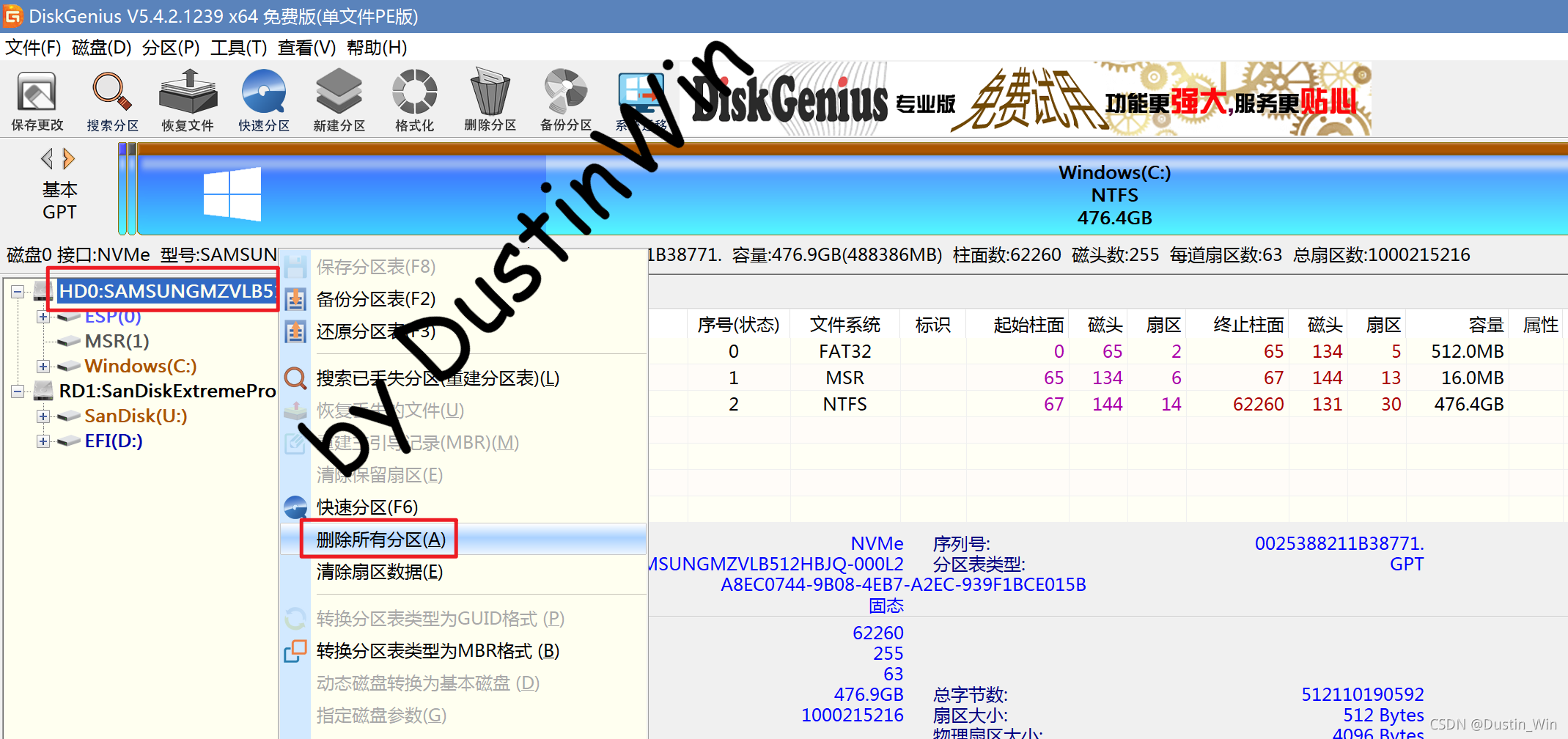Screen dimensions: 1568x739
Task: Open the 查看(V) menu
Action: pyautogui.click(x=306, y=48)
